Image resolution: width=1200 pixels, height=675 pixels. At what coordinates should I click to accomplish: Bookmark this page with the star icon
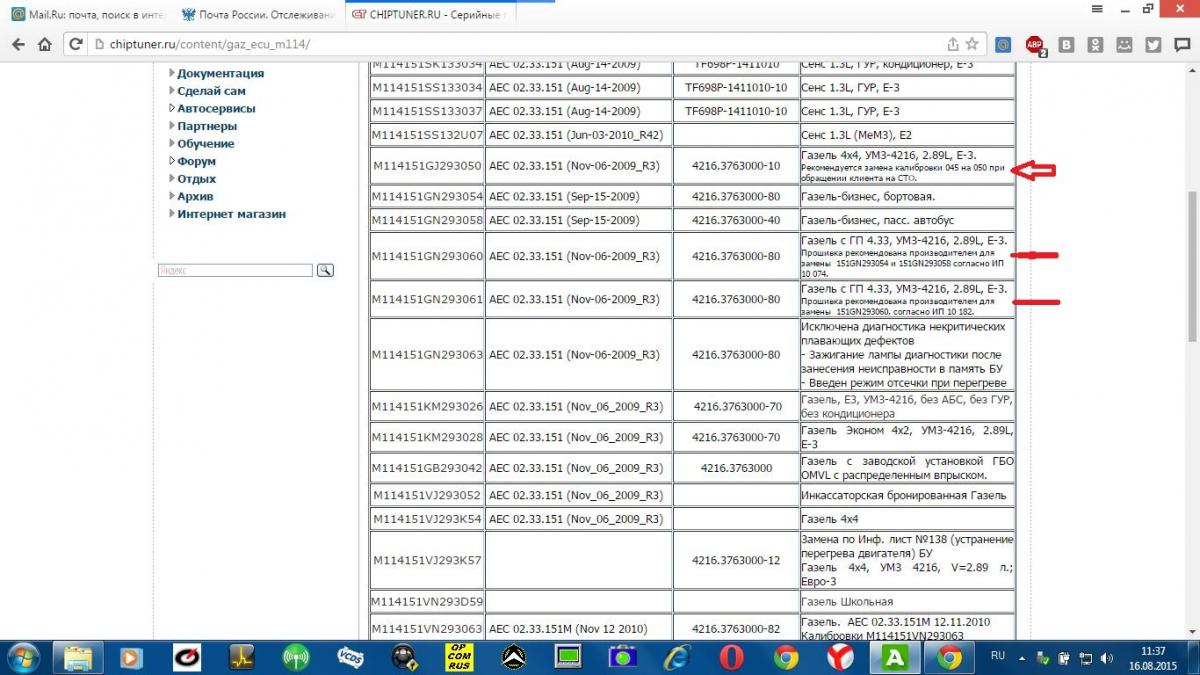[x=972, y=45]
